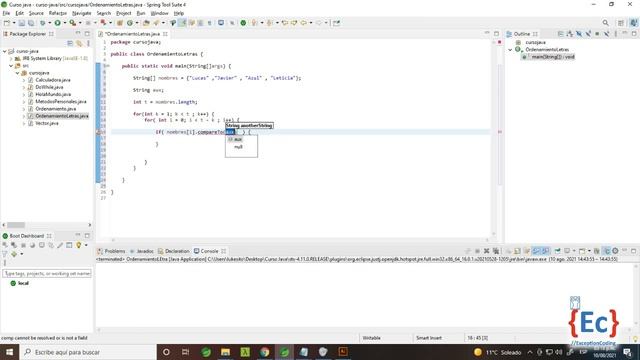Collapse the cursojava package node
640x360 pixels.
coord(18,73)
